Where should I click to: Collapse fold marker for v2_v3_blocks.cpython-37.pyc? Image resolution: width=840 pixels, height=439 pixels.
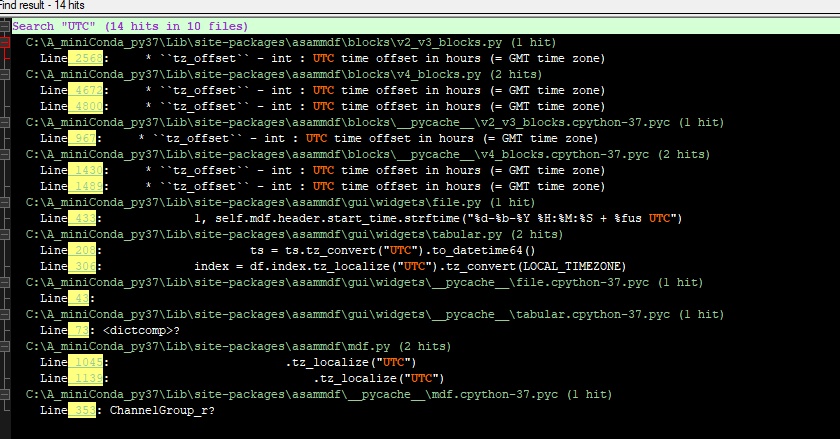tap(4, 122)
